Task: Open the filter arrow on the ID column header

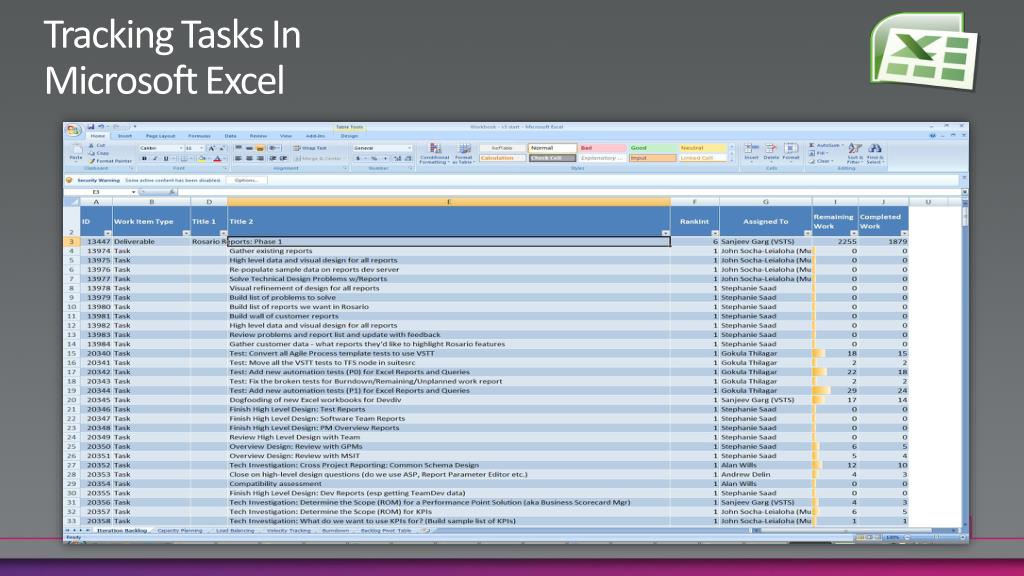Action: click(107, 233)
